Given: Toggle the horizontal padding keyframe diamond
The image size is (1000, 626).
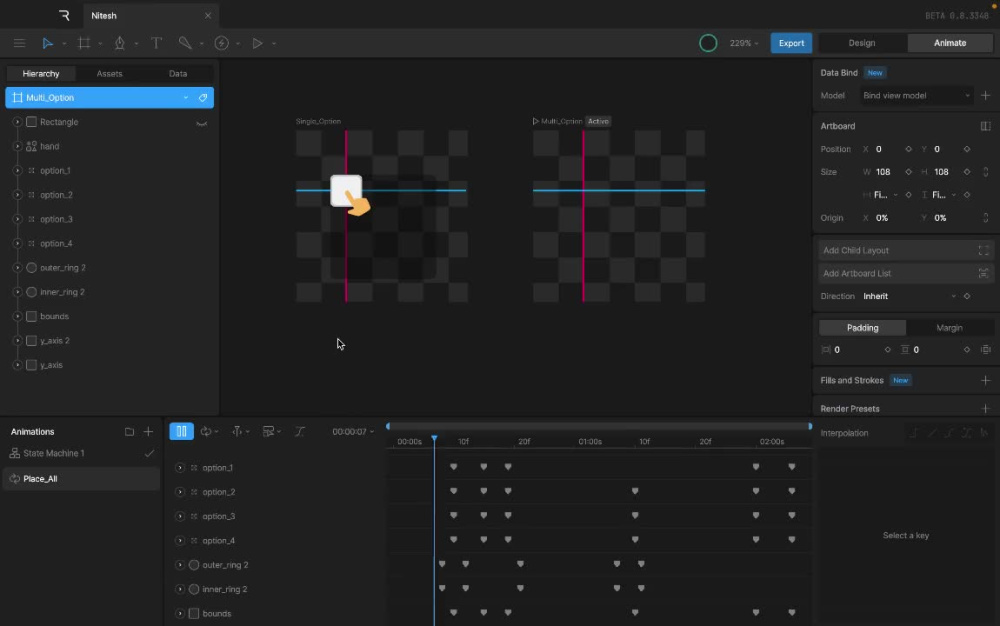Looking at the screenshot, I should click(x=887, y=350).
